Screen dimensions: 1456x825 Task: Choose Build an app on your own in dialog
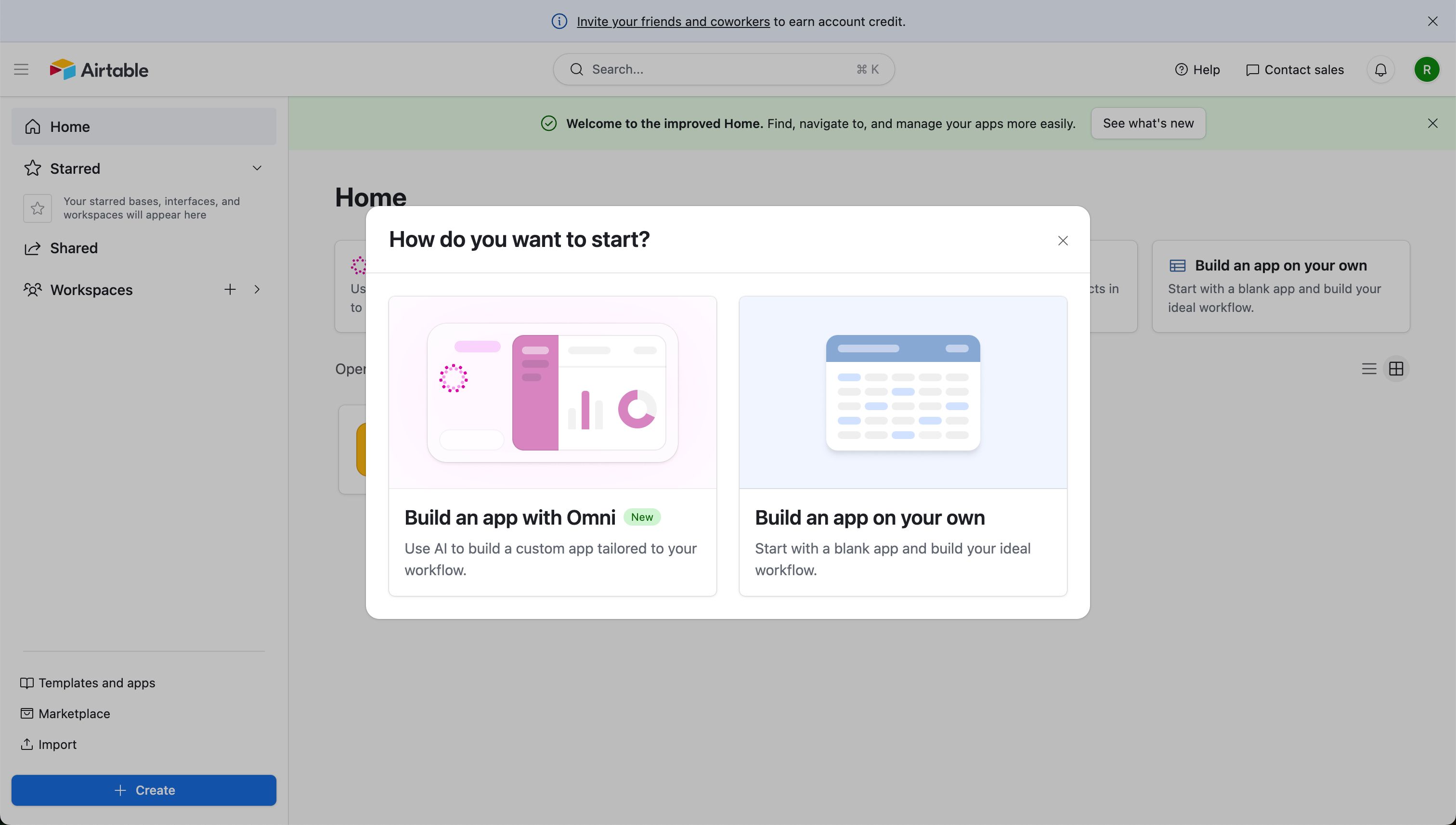pyautogui.click(x=903, y=445)
